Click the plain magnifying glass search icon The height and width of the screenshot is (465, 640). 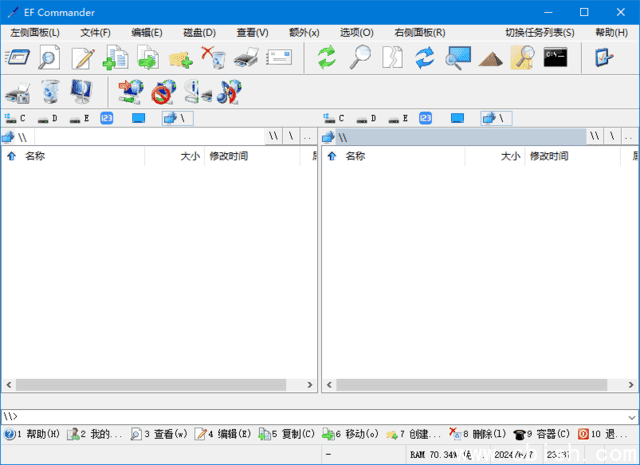[360, 57]
